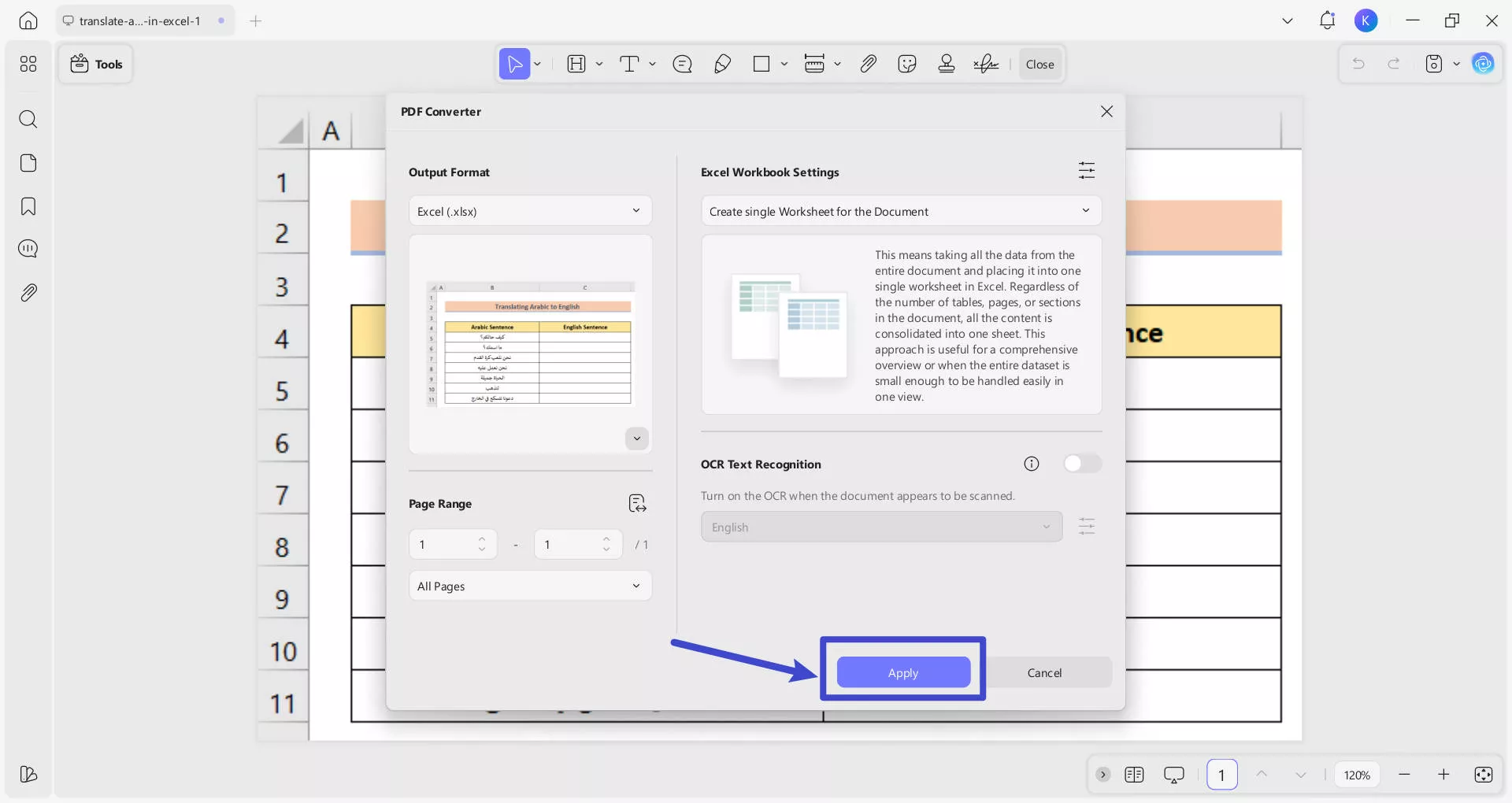1512x803 pixels.
Task: Open the All Pages dropdown
Action: (x=530, y=586)
